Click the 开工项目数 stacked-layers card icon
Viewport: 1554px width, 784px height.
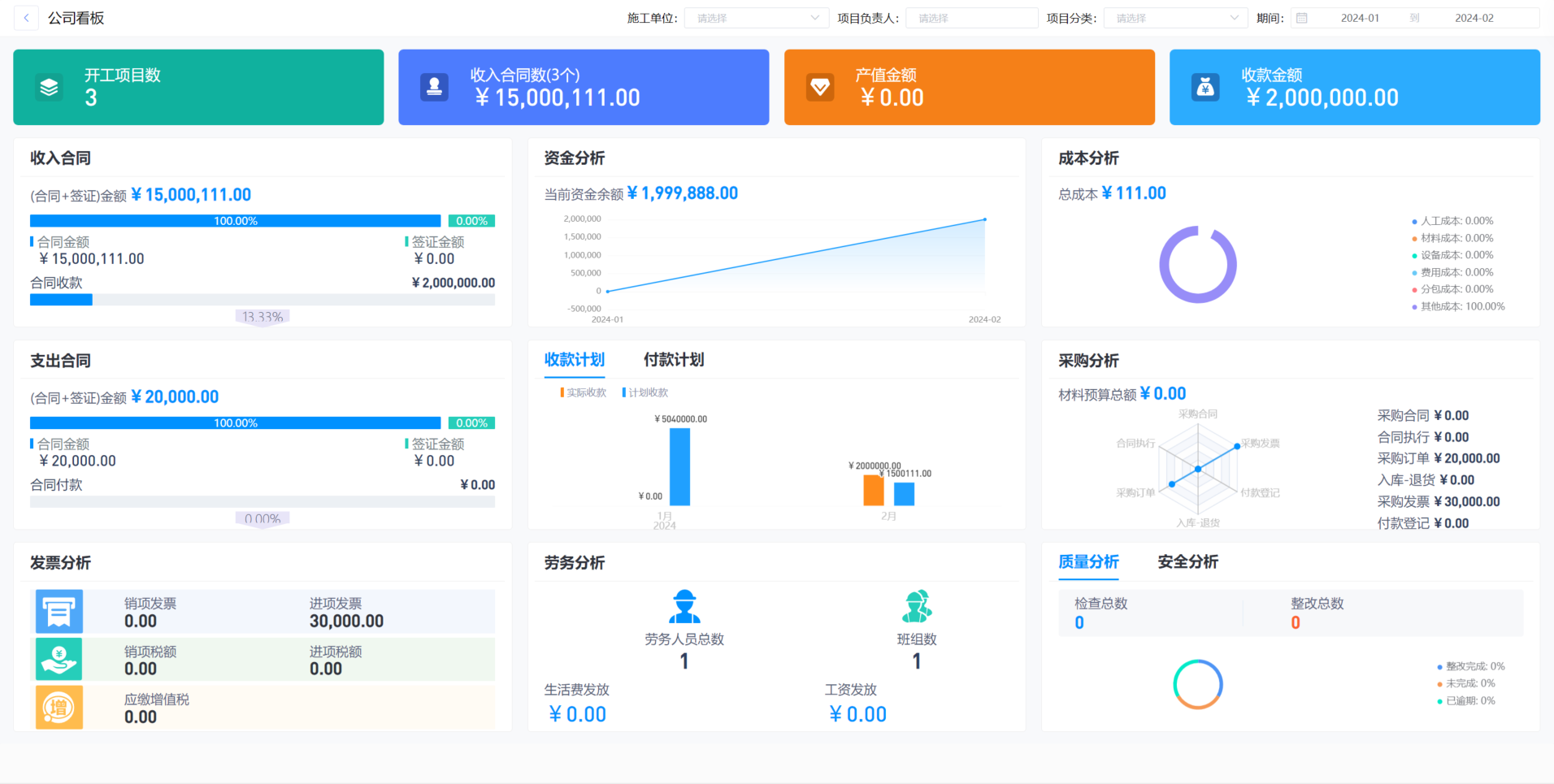pos(50,86)
